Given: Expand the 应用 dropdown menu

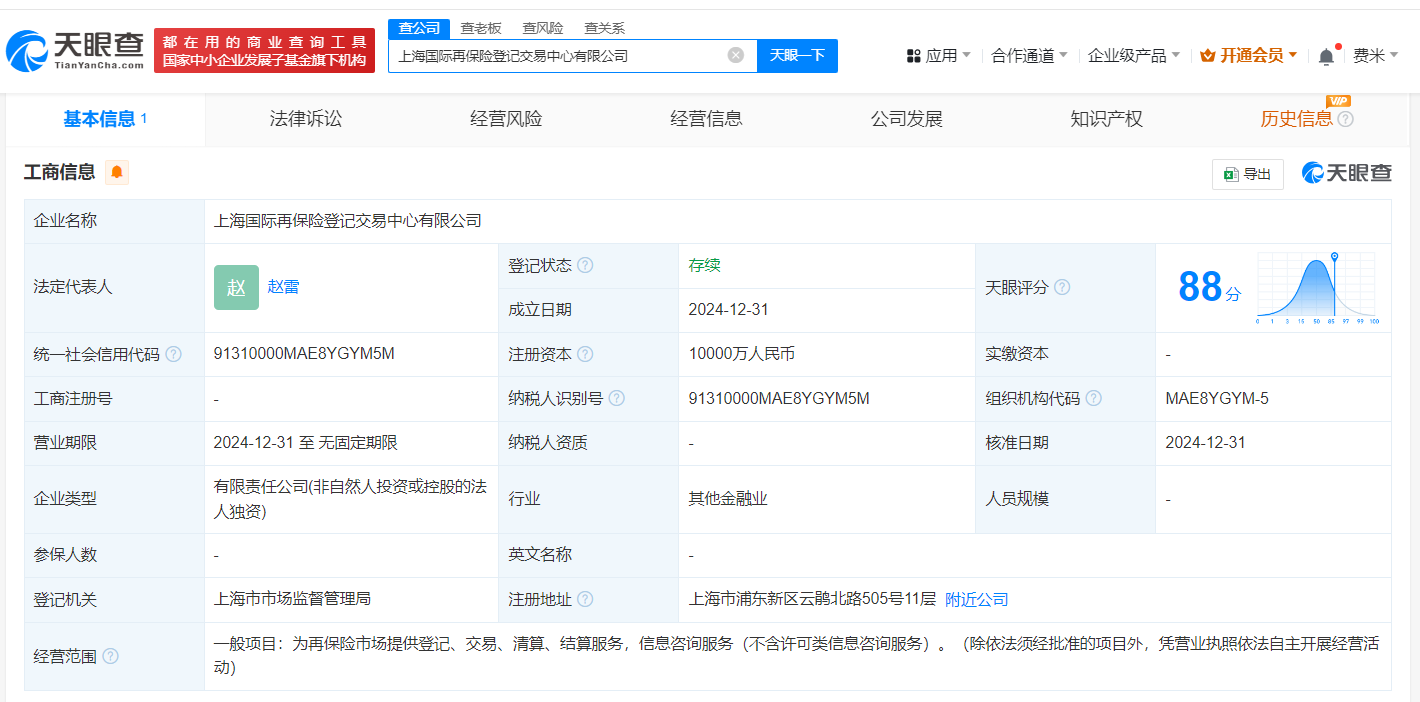Looking at the screenshot, I should (938, 55).
